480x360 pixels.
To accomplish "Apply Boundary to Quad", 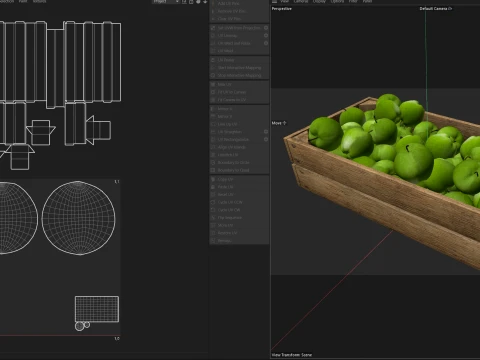I will tap(239, 170).
